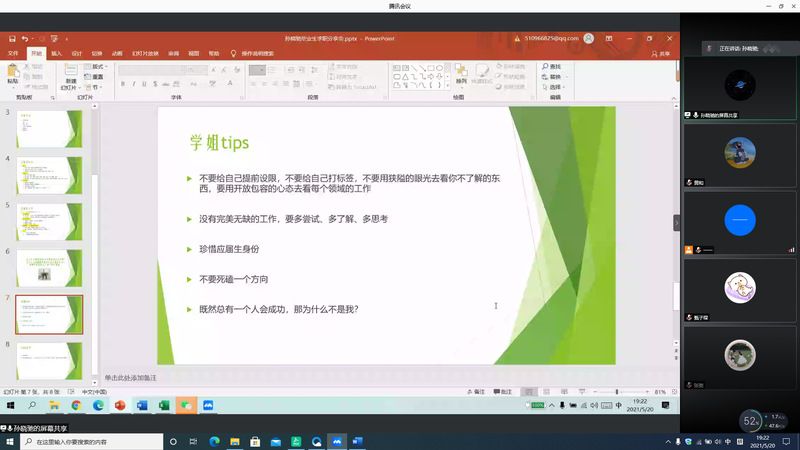Toggle text Shadow in the font group
800x450 pixels.
155,84
